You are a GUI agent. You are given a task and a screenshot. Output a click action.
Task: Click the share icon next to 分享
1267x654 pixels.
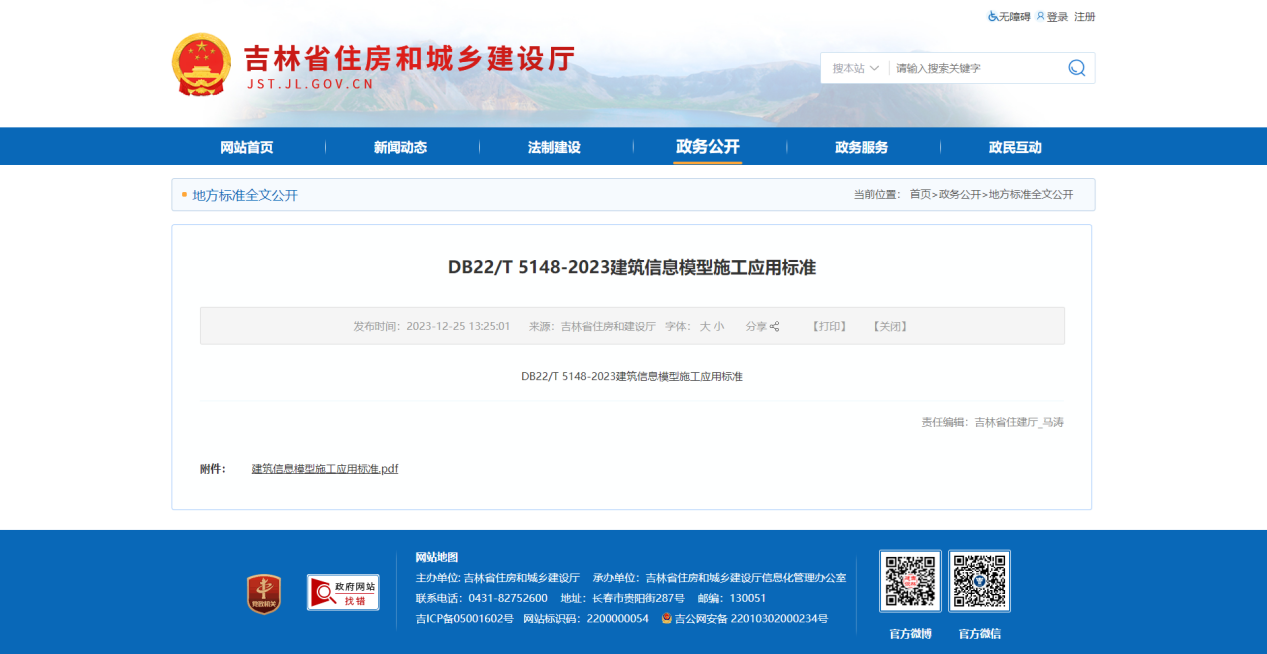(x=775, y=327)
